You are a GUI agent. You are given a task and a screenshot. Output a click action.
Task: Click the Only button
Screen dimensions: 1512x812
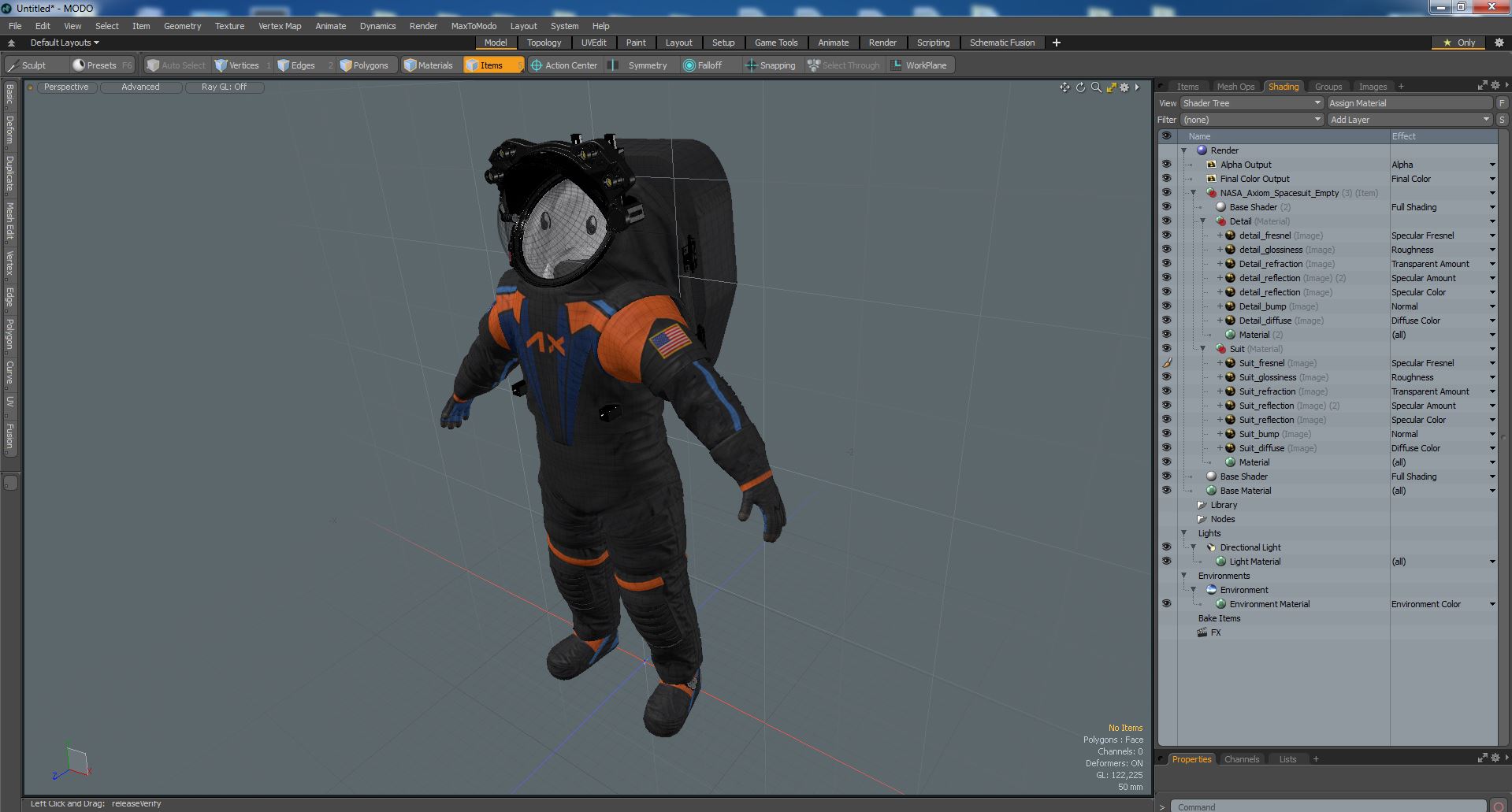[1458, 43]
